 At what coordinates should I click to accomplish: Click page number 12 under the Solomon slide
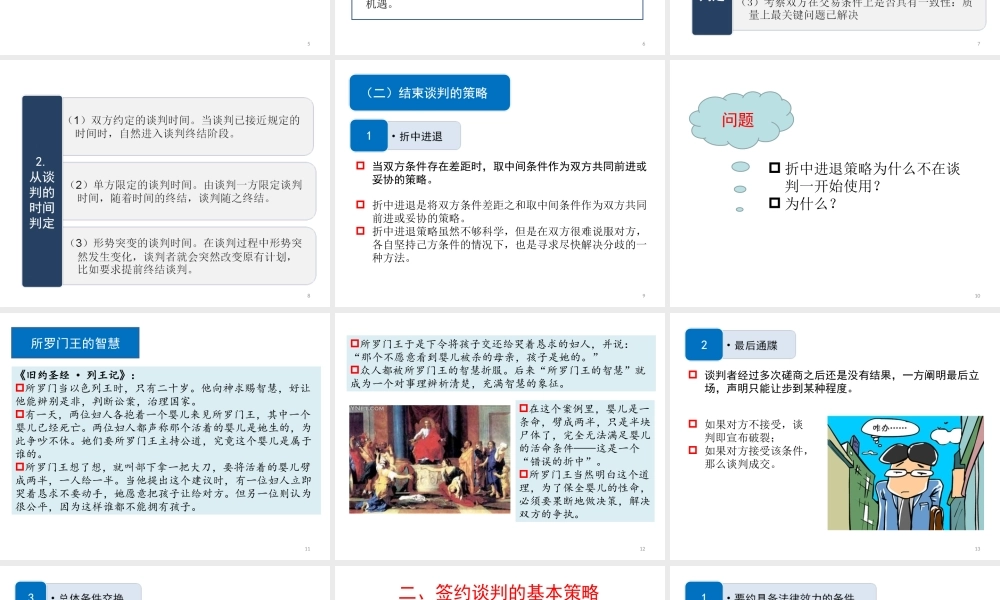point(643,547)
